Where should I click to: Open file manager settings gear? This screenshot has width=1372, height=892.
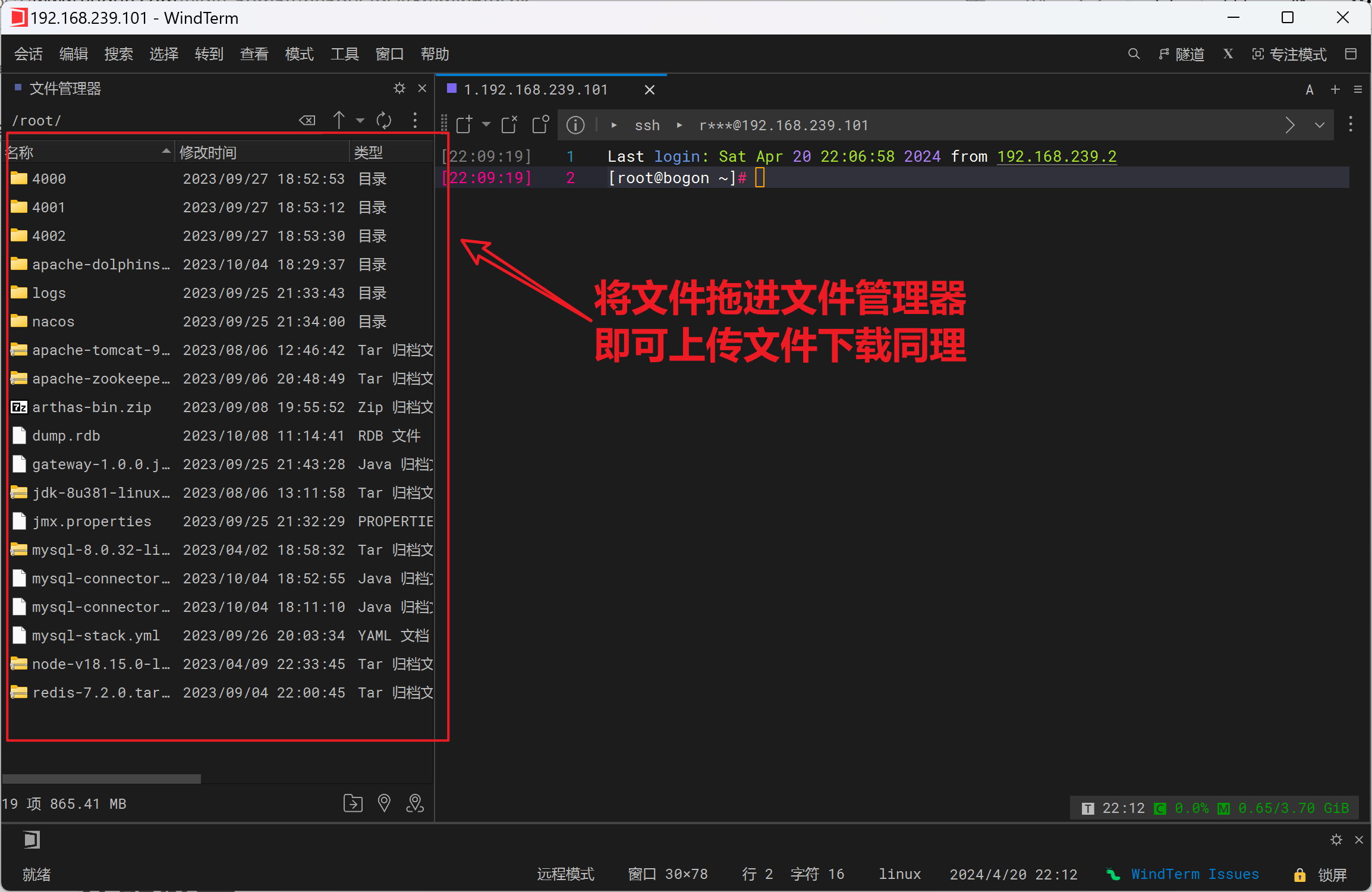point(399,89)
